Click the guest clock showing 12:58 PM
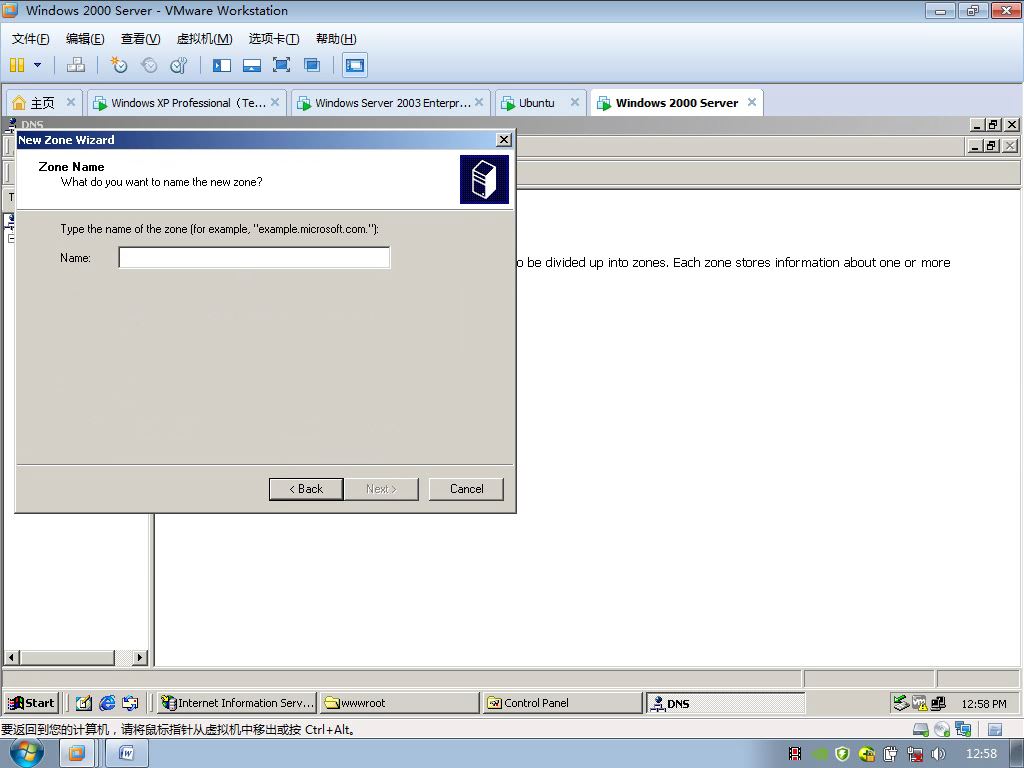 point(984,703)
